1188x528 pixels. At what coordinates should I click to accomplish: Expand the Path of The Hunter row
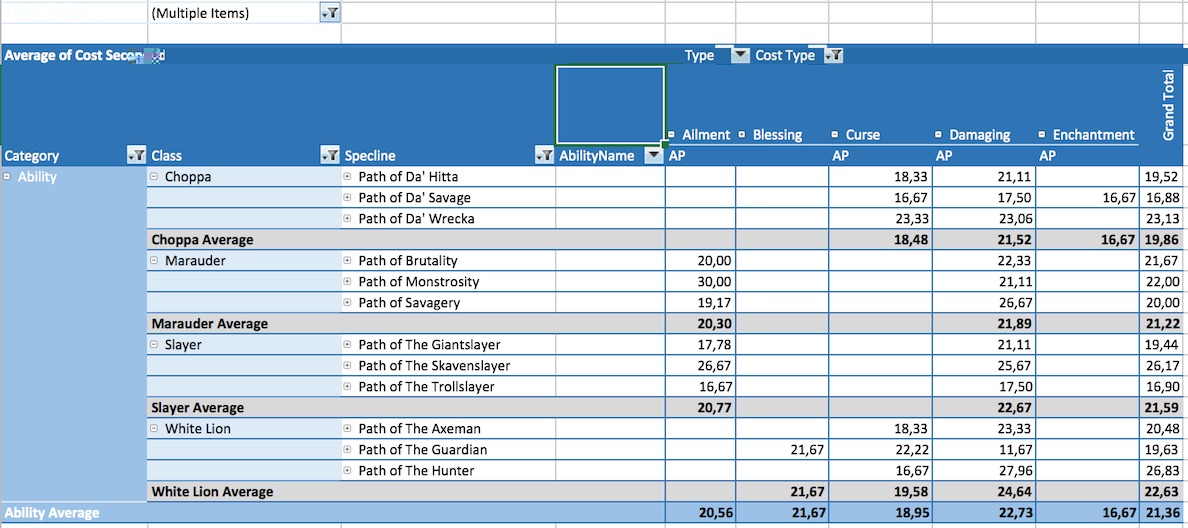pos(348,471)
